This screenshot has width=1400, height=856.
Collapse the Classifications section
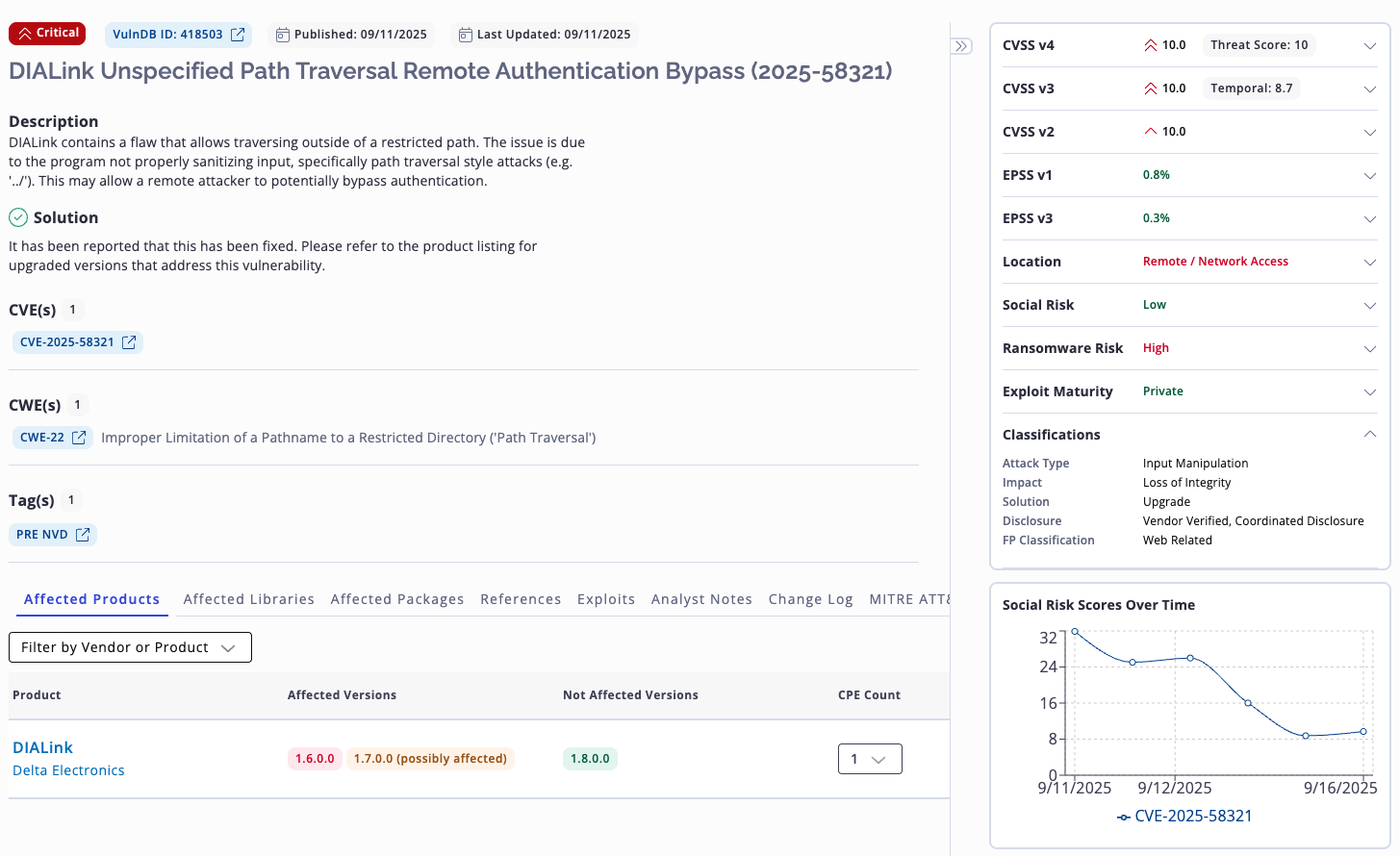point(1370,435)
